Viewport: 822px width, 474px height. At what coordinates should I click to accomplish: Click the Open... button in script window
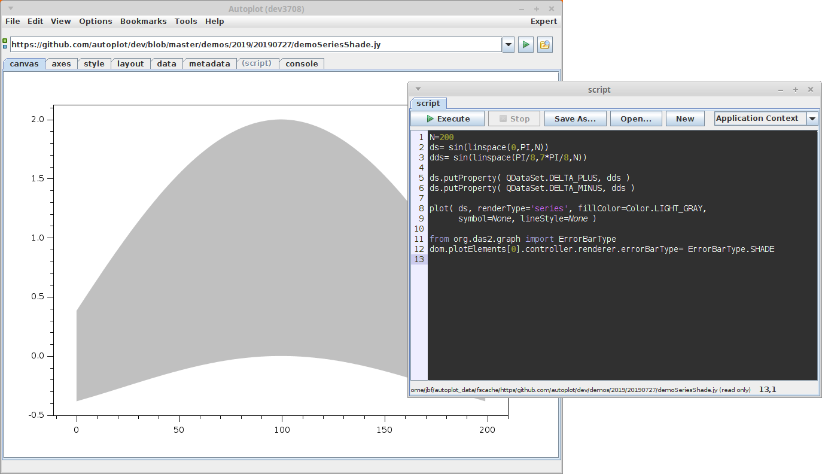pos(635,118)
